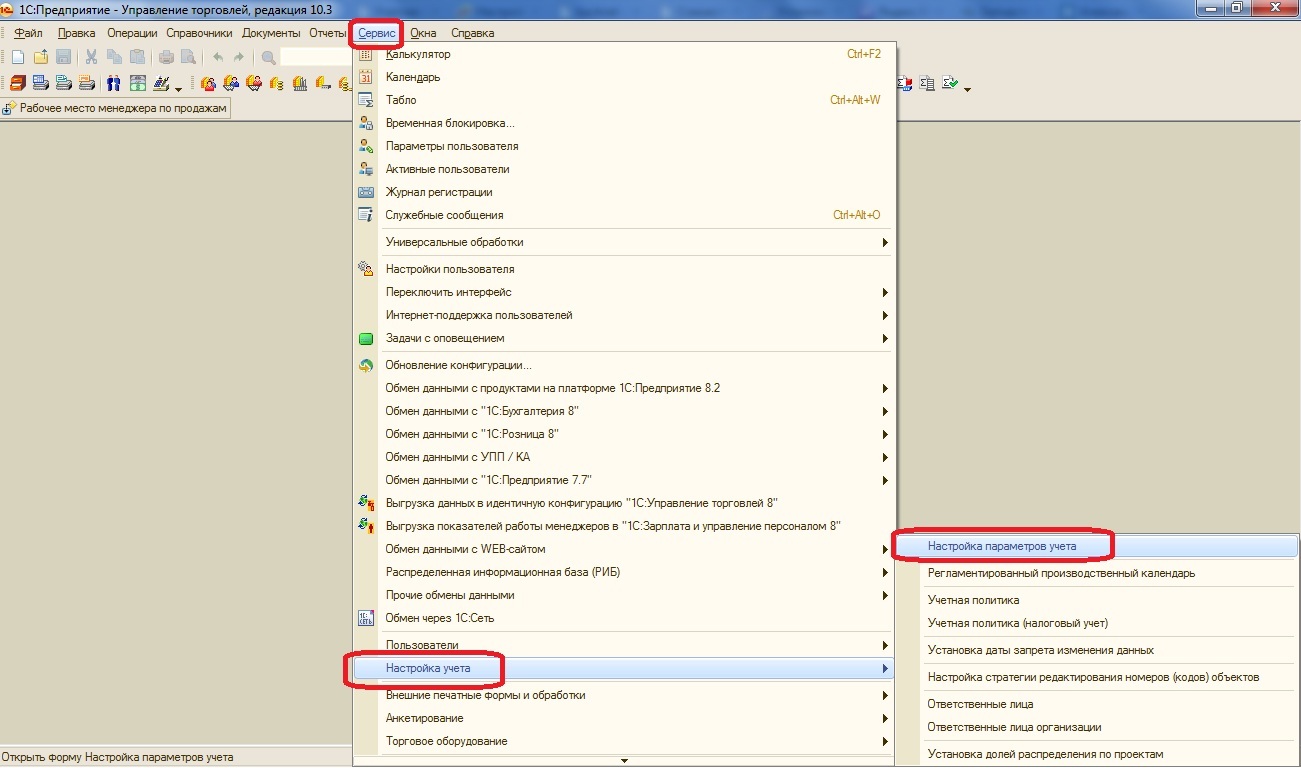Click the Print preview icon

188,57
